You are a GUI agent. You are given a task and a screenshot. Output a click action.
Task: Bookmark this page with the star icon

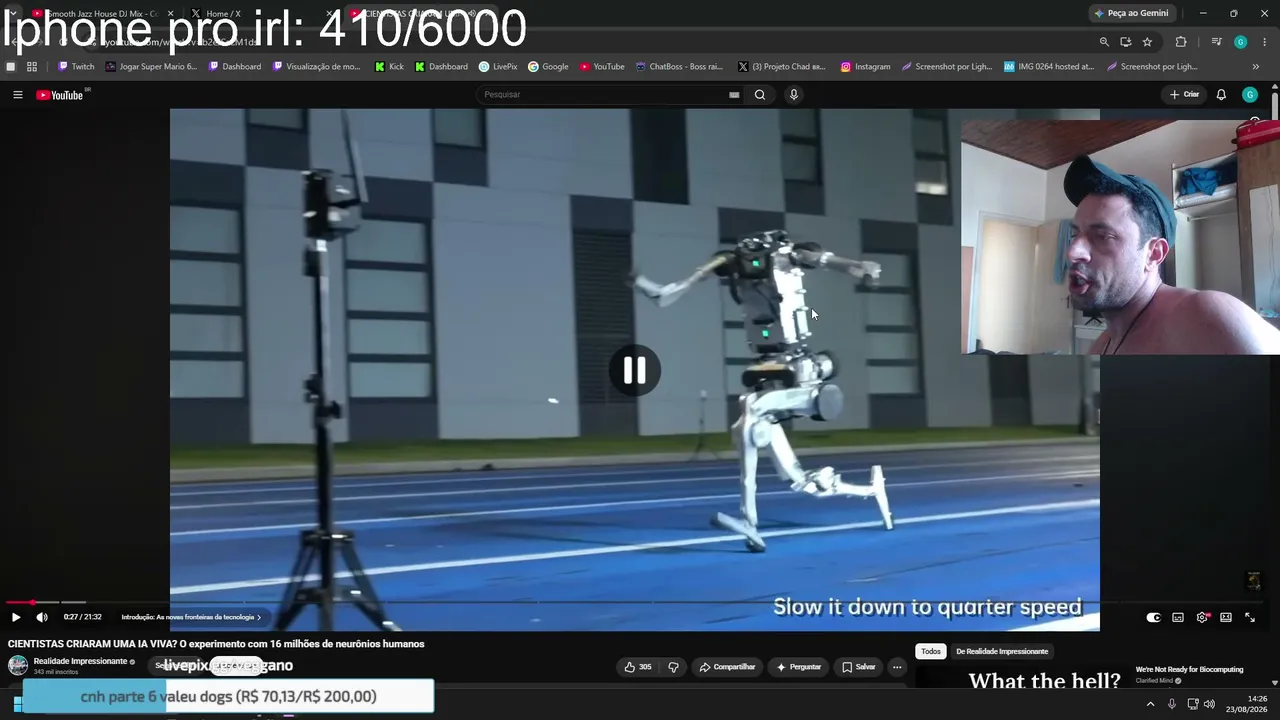1147,42
